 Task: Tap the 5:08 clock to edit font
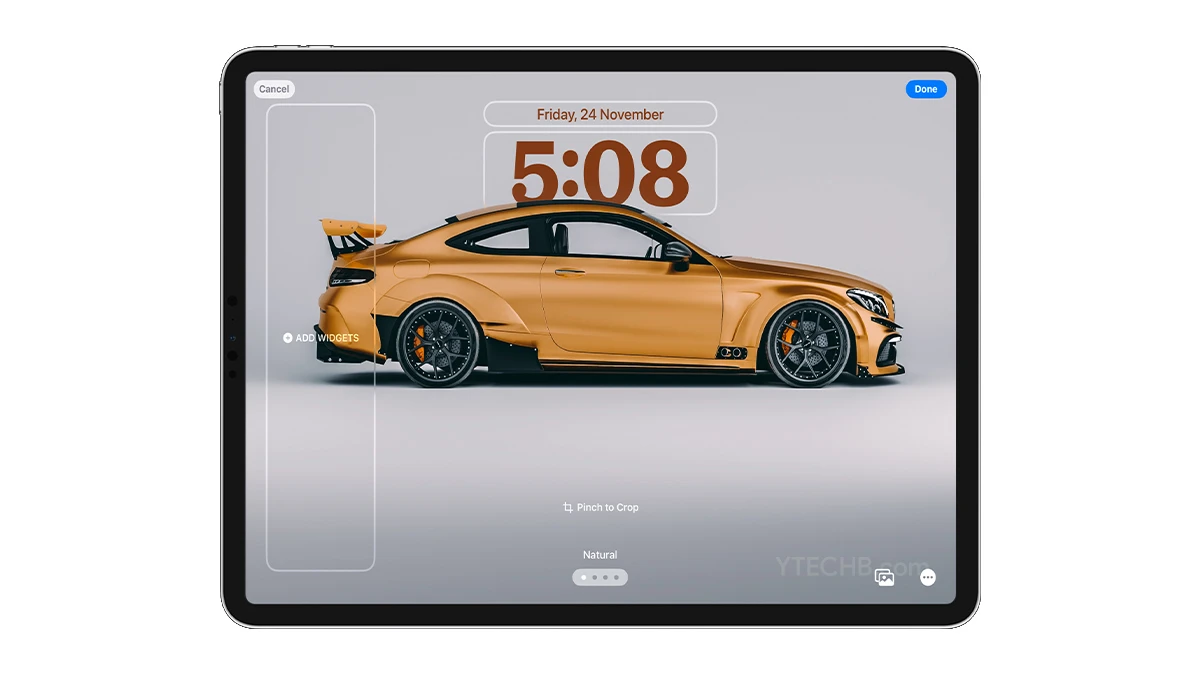point(600,173)
